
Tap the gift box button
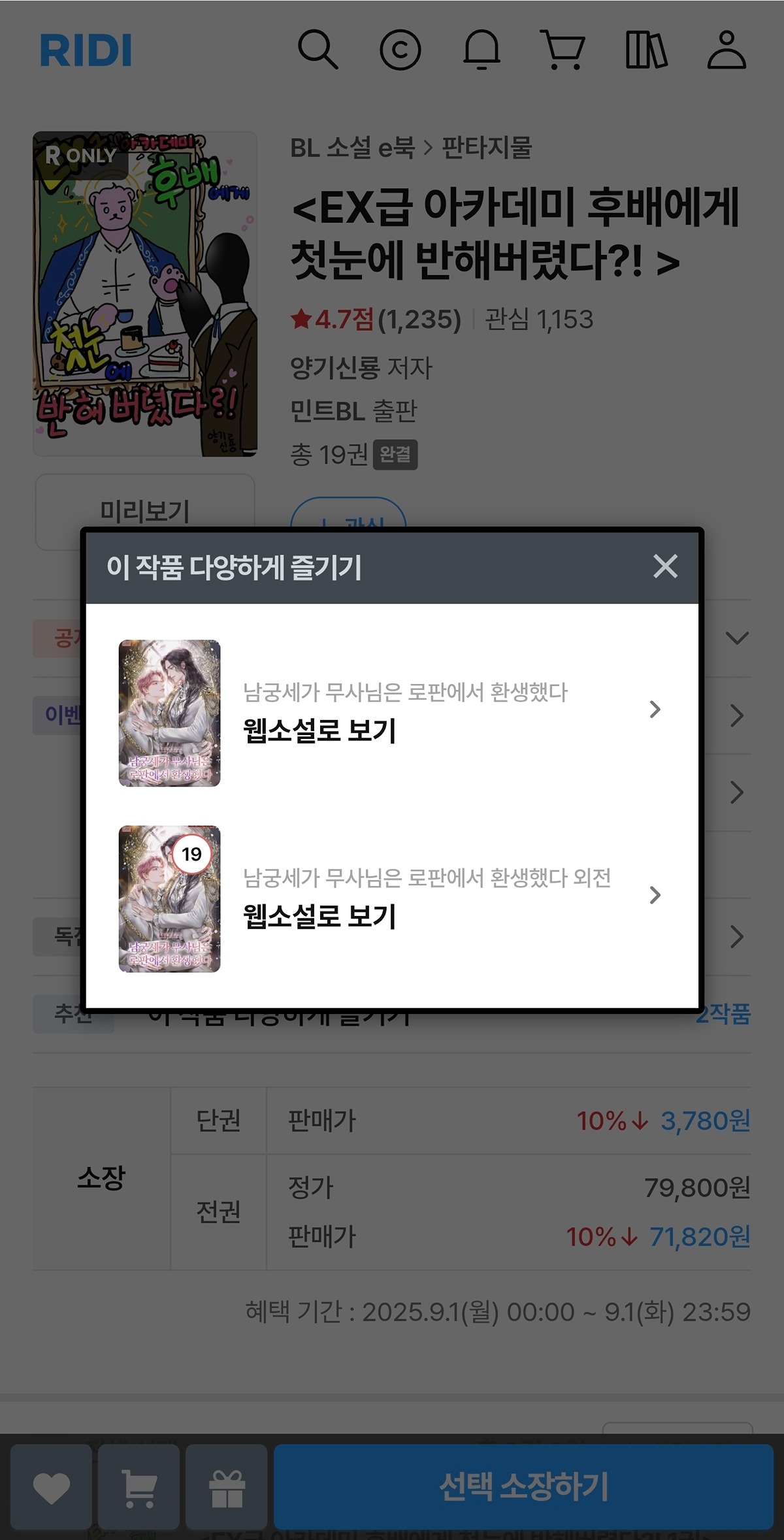tap(227, 1486)
